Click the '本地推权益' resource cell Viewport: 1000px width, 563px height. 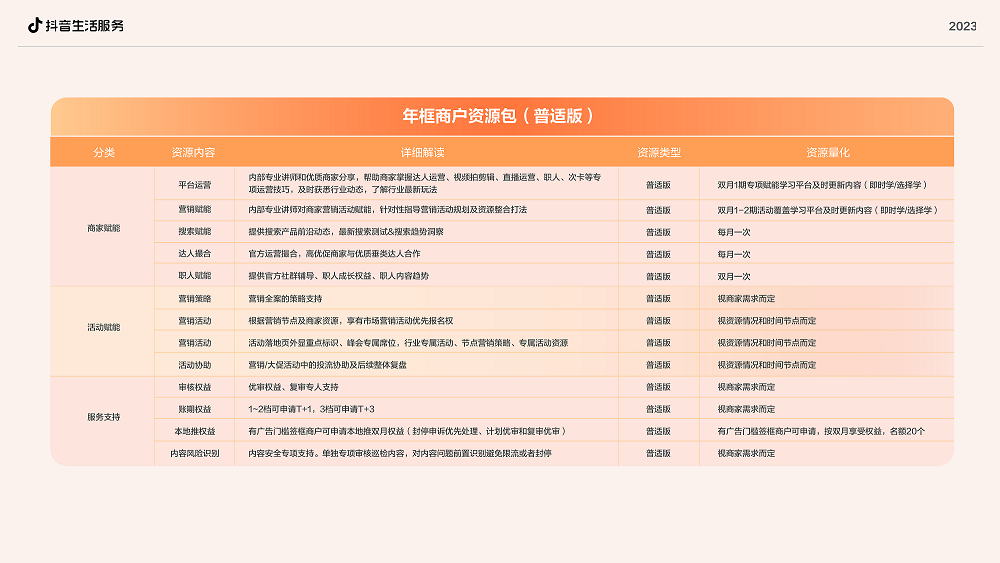click(x=195, y=431)
